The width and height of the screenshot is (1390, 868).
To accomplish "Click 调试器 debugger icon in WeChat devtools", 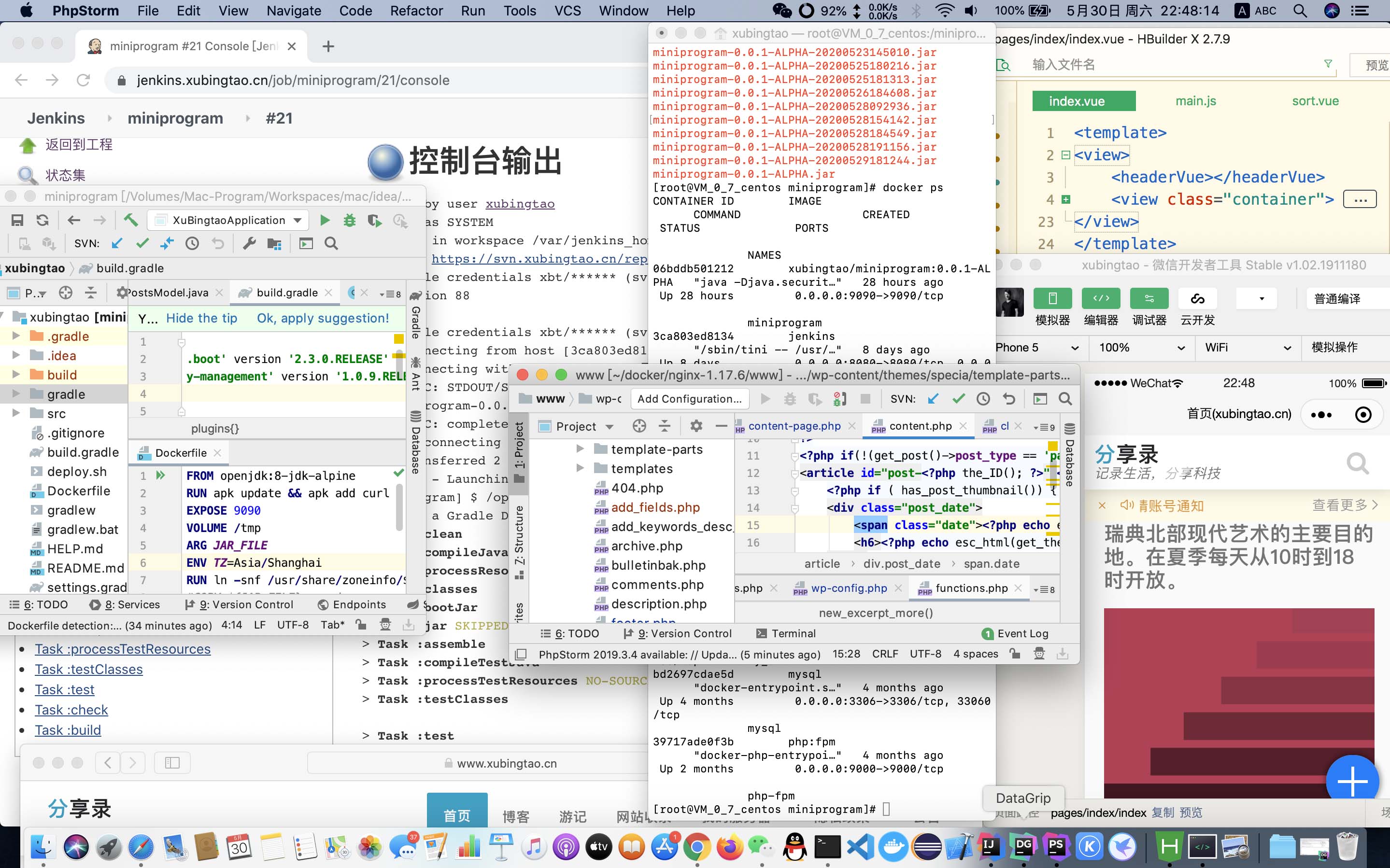I will (x=1149, y=298).
